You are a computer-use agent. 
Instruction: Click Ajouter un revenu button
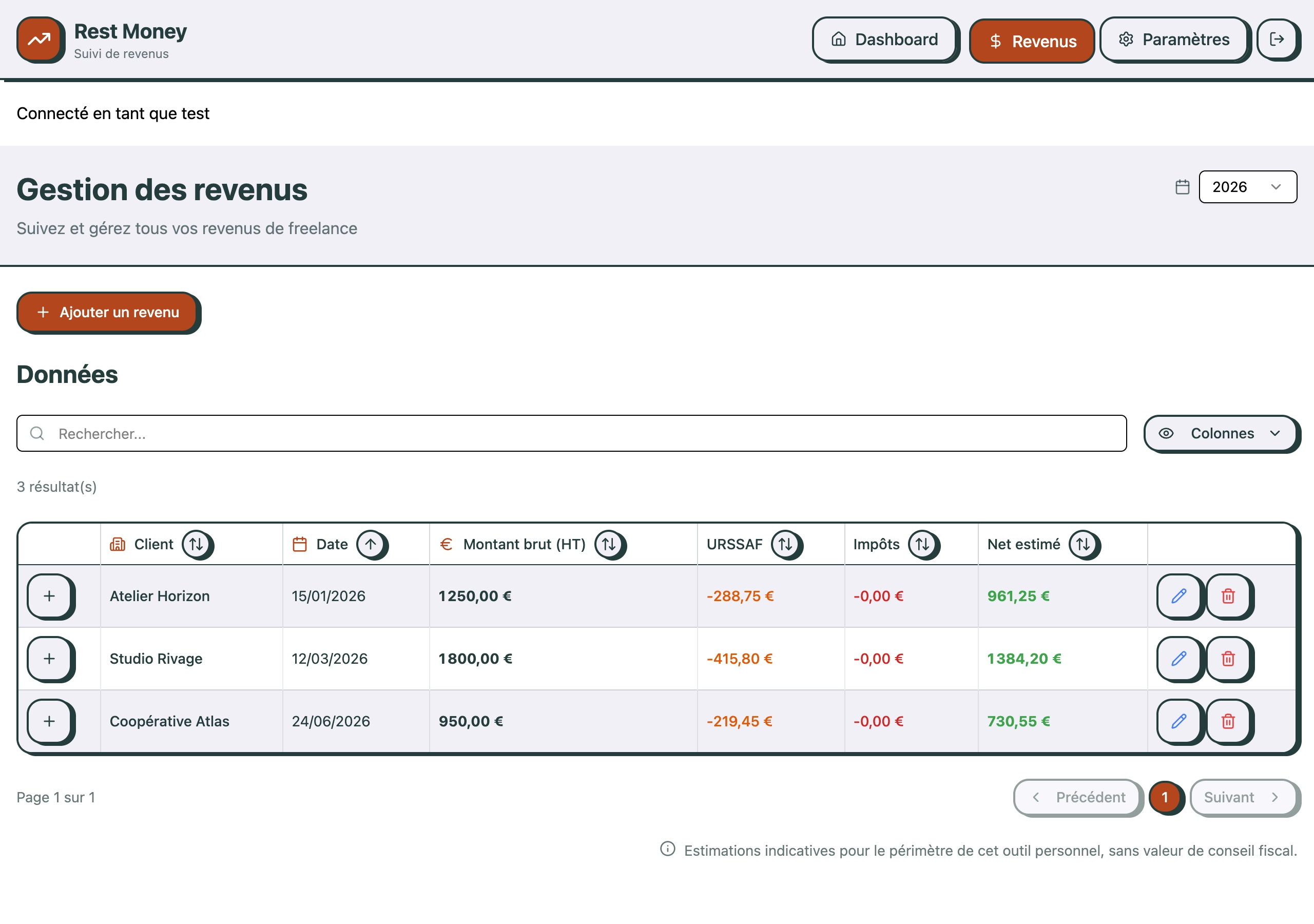coord(107,312)
